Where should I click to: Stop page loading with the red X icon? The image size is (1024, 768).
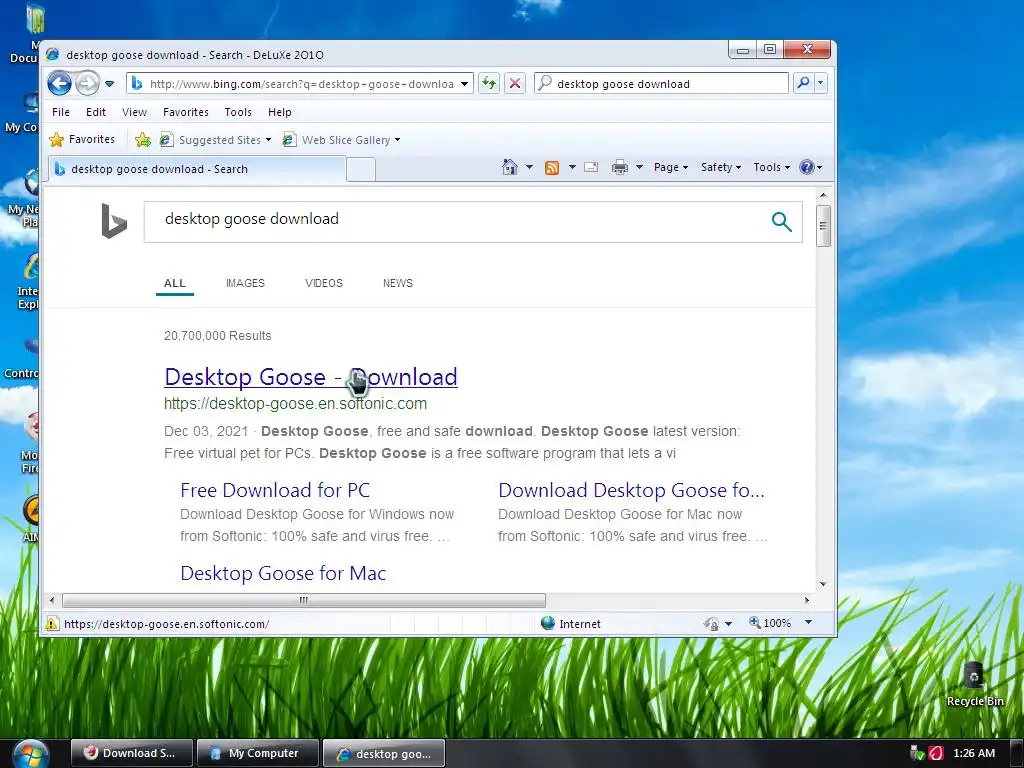pos(515,83)
